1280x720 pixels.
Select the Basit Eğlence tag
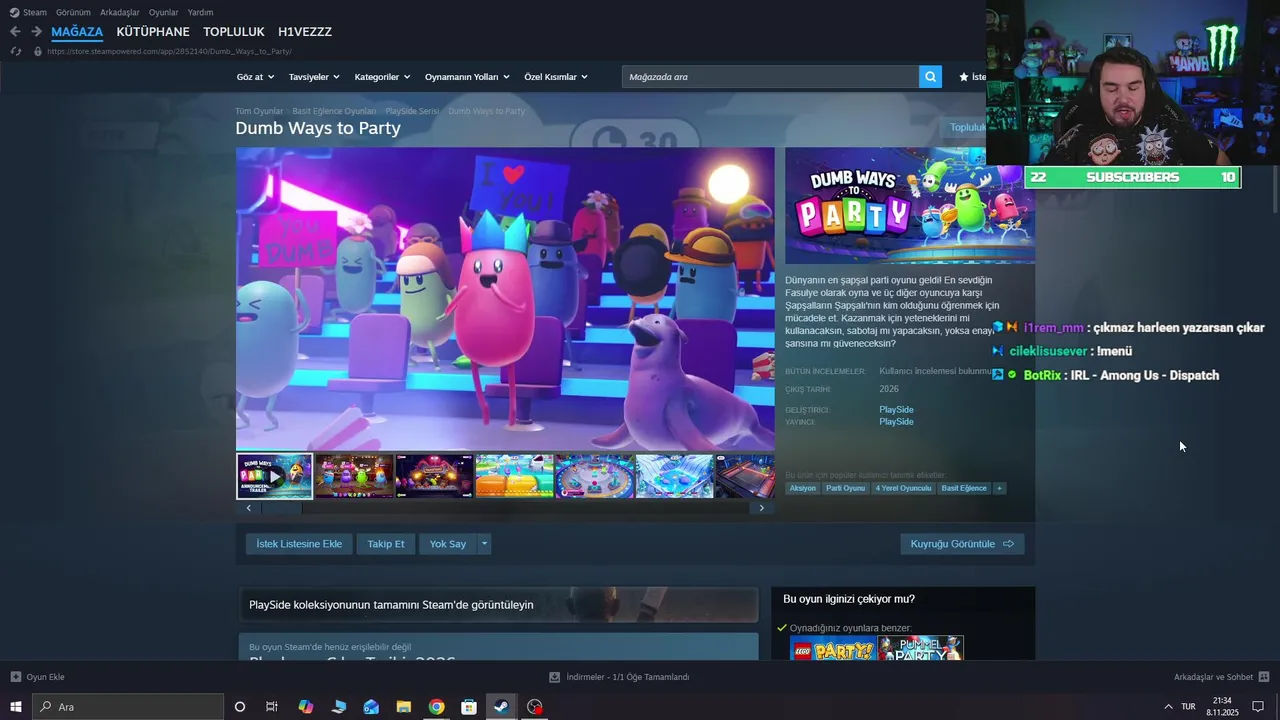[964, 488]
